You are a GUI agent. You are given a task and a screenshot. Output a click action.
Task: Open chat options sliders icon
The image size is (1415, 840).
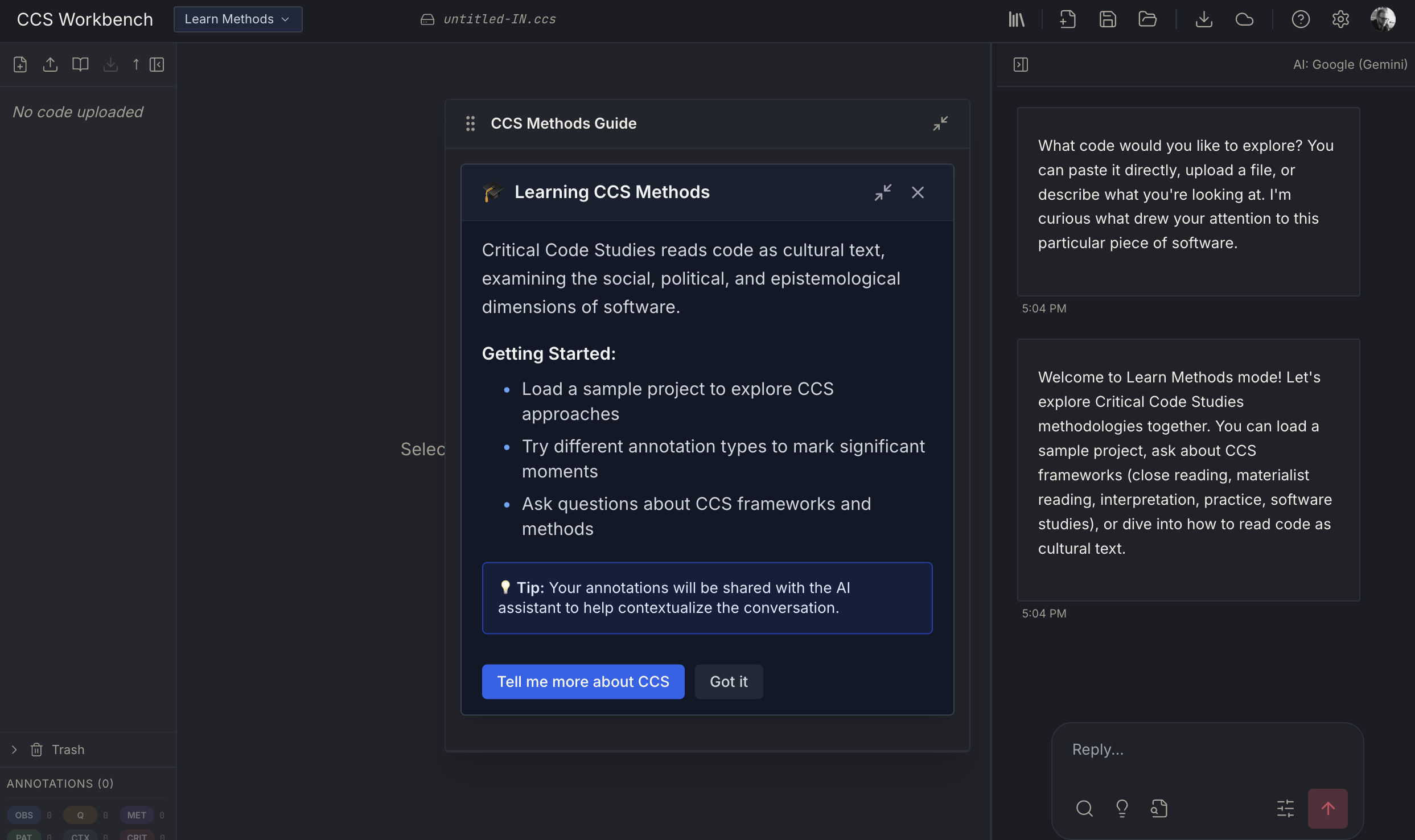(1285, 808)
